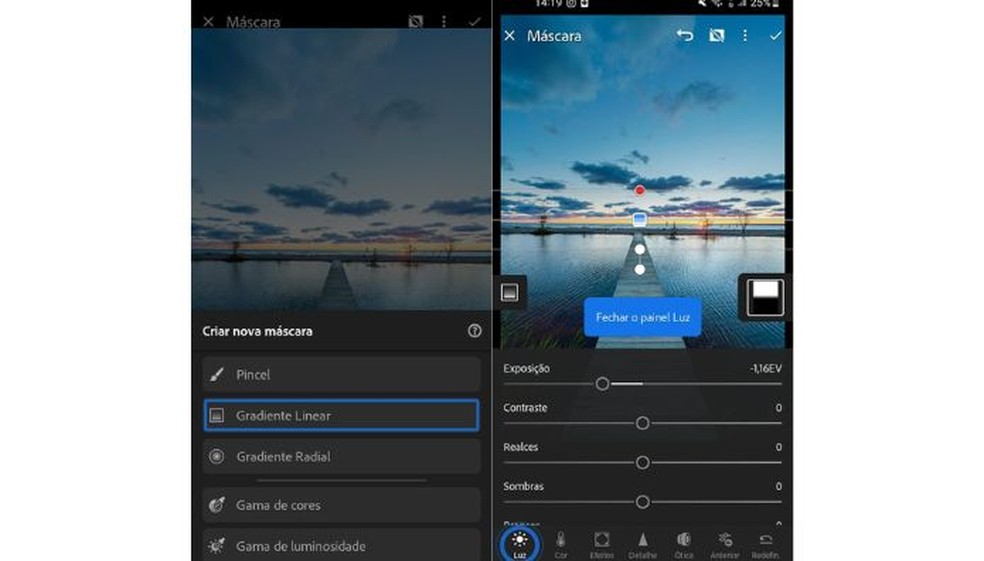Open the Ótica tab
The image size is (984, 561).
pyautogui.click(x=684, y=545)
